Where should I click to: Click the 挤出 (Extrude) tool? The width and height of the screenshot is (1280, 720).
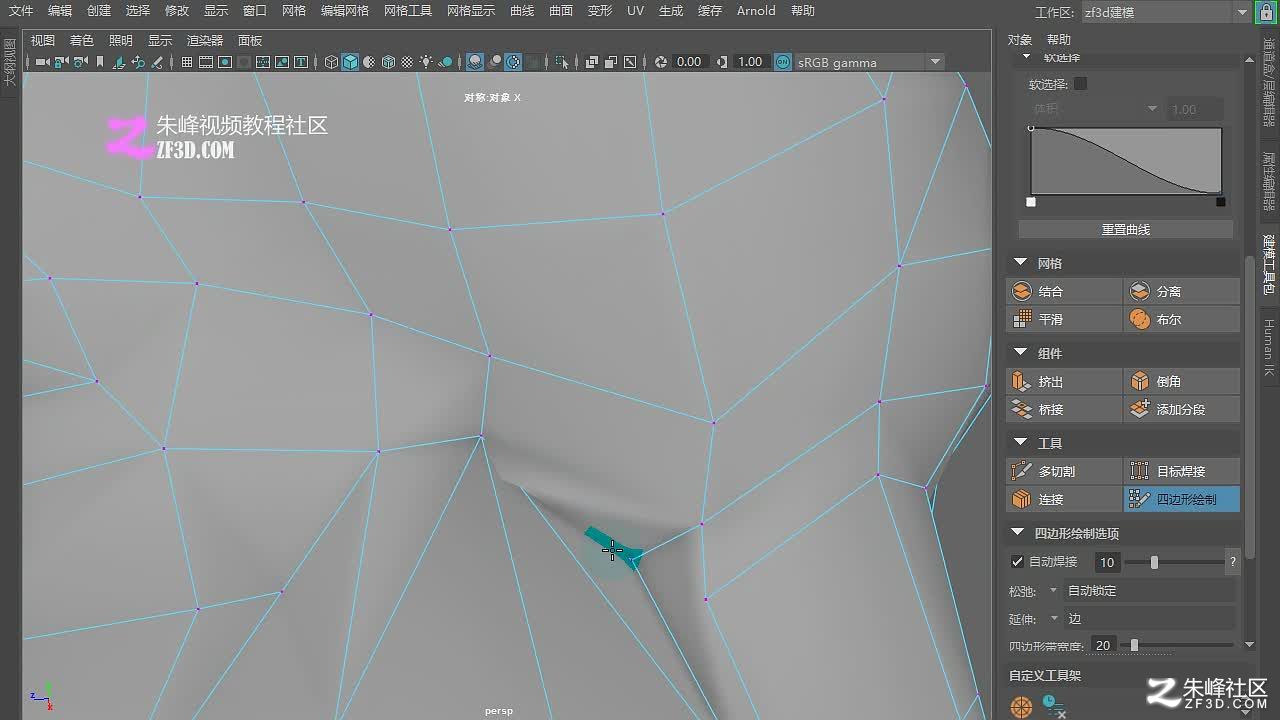click(x=1064, y=381)
